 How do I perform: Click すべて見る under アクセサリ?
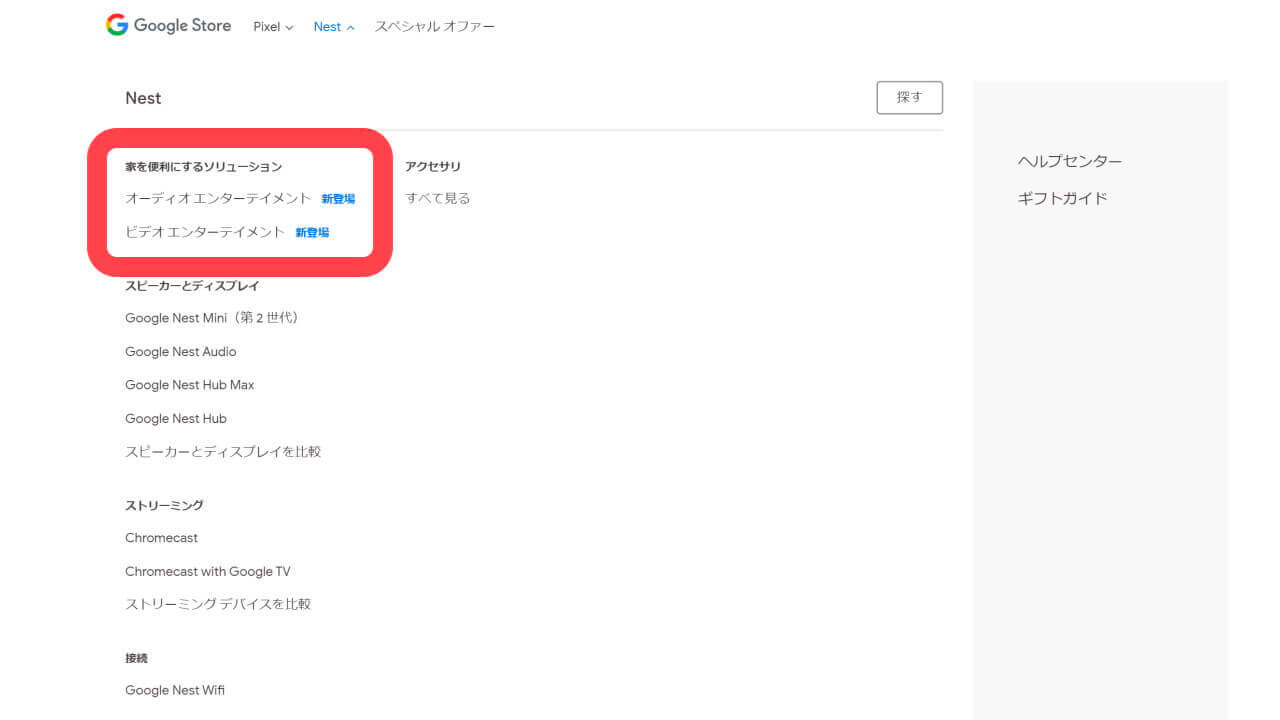(x=437, y=198)
